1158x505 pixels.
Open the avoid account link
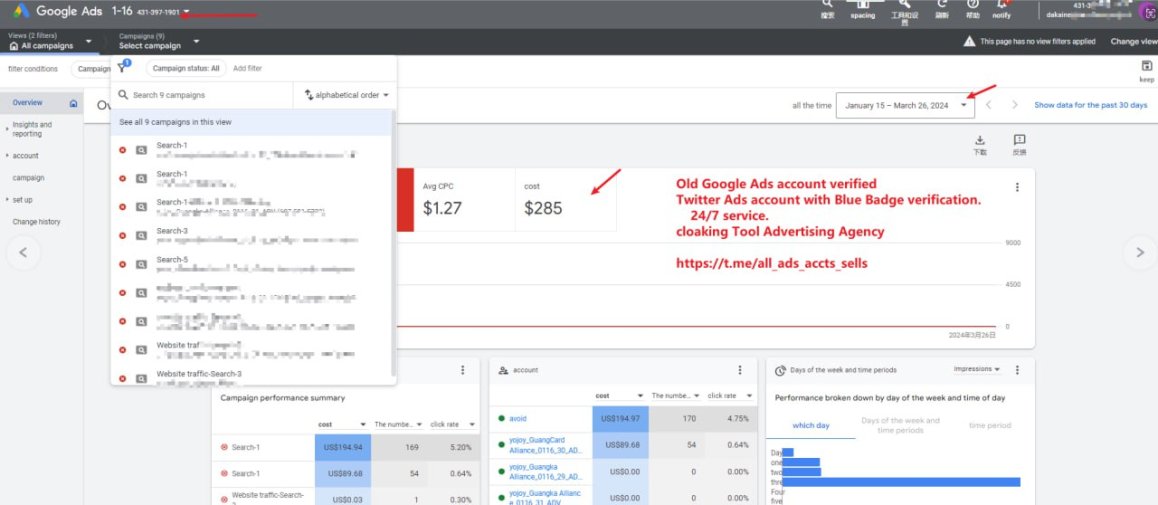(x=518, y=419)
